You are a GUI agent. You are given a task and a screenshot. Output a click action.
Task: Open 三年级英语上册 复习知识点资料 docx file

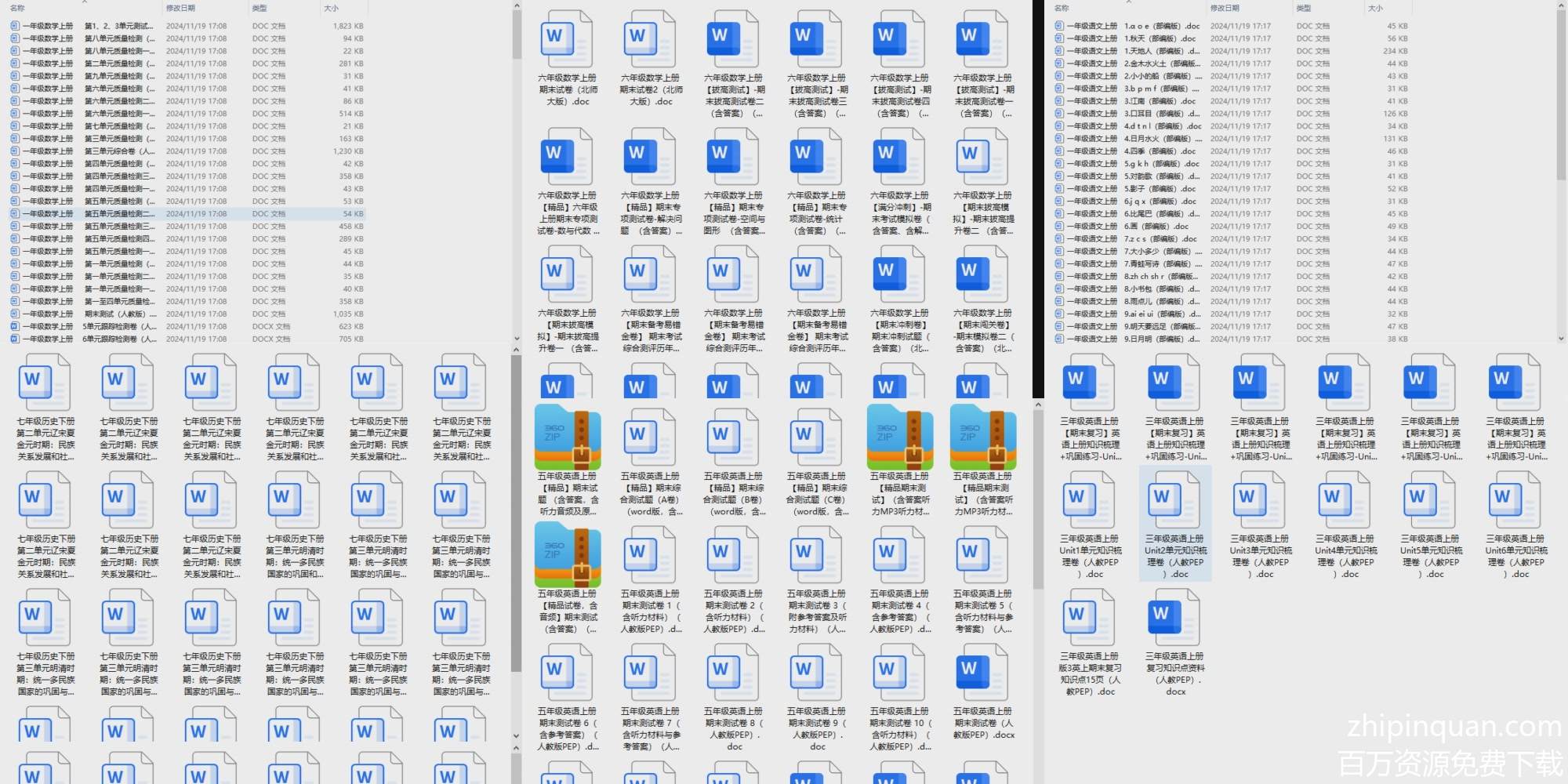click(1174, 618)
